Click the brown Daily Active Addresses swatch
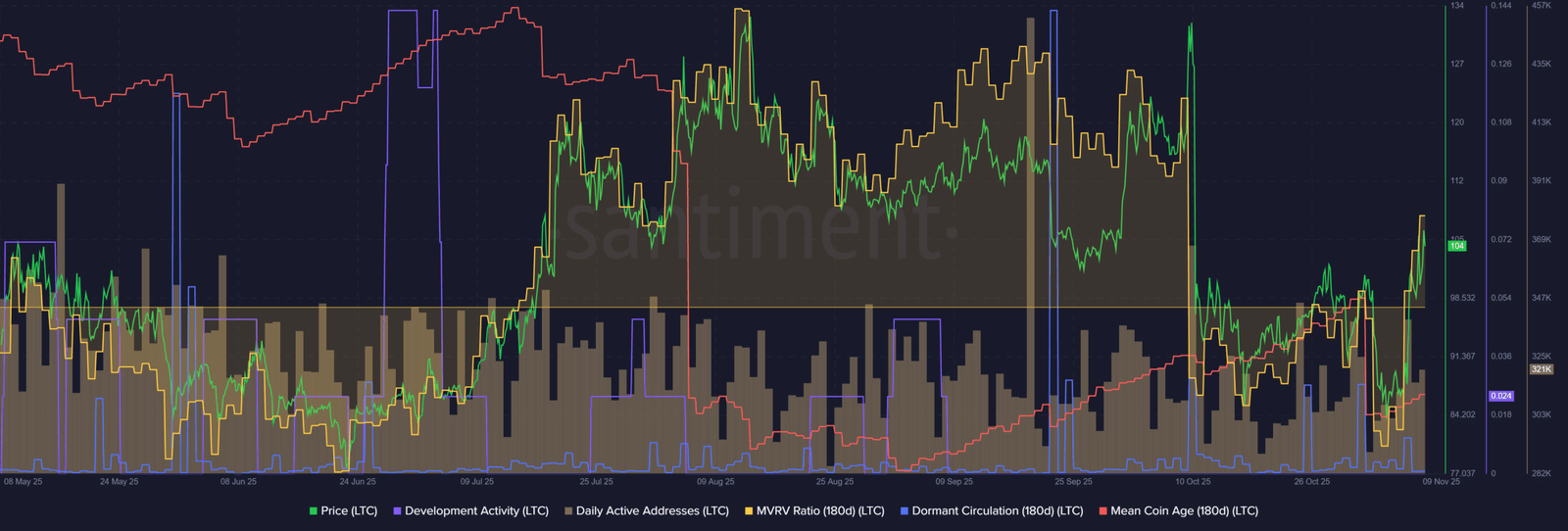This screenshot has height=531, width=1568. tap(568, 511)
